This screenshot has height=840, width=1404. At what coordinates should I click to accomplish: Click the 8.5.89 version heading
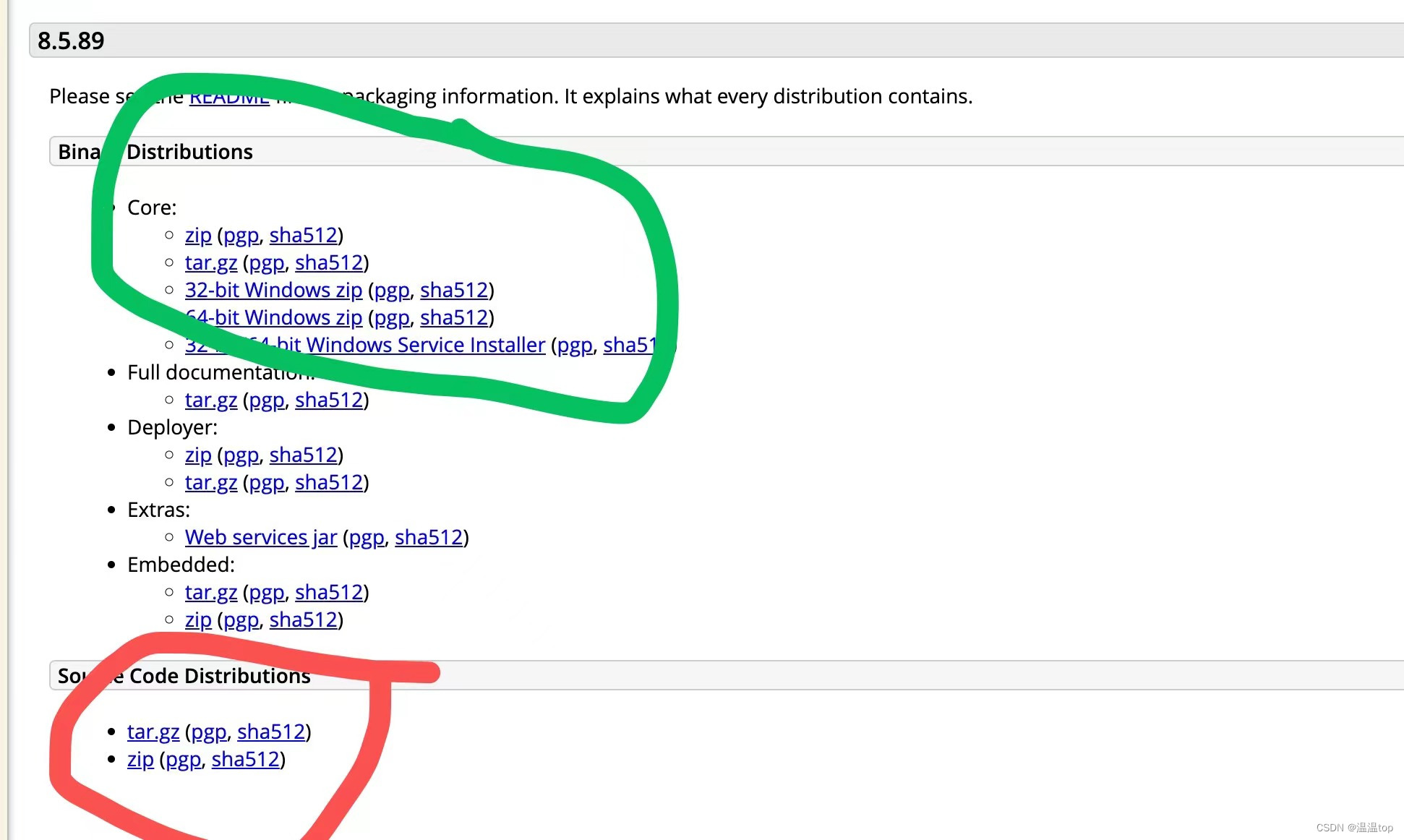click(71, 41)
